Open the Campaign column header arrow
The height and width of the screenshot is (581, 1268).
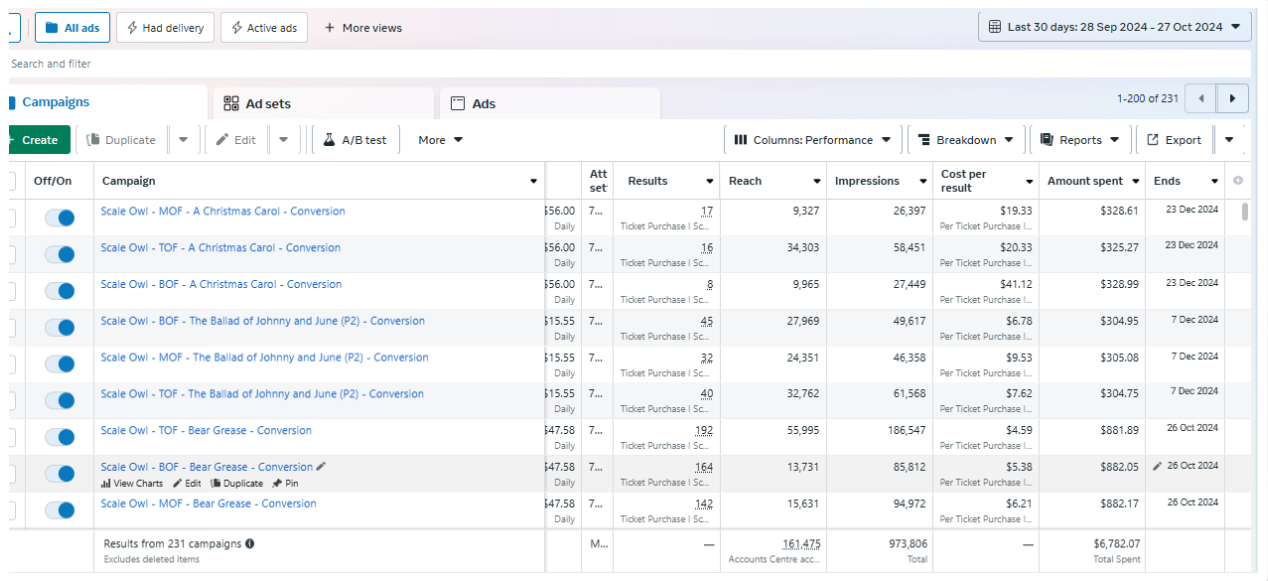[x=534, y=181]
